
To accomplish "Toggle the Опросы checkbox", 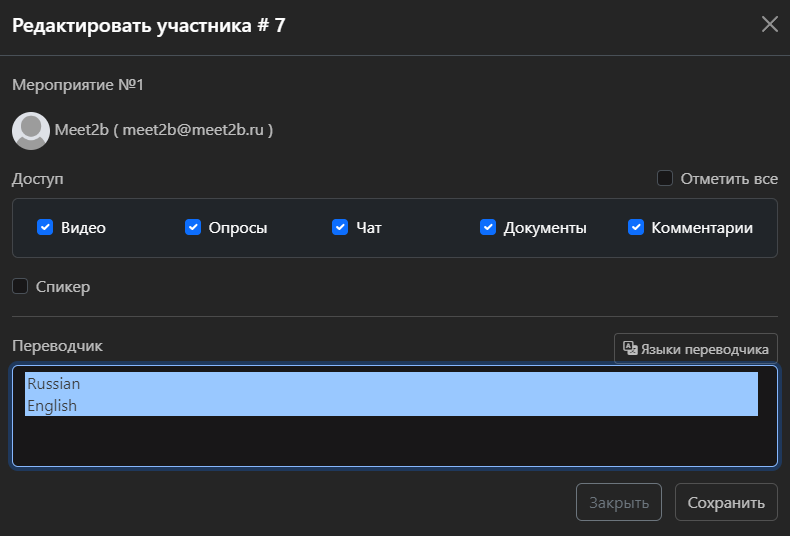I will coord(193,228).
